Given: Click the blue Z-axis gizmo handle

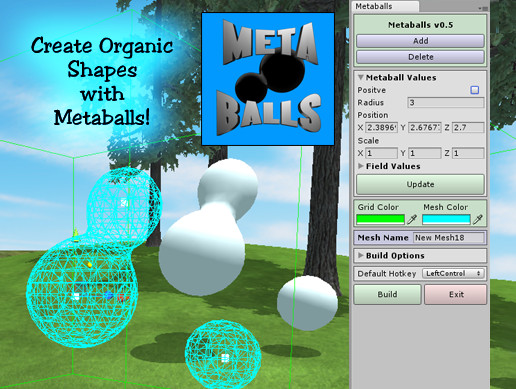Looking at the screenshot, I should click(108, 295).
